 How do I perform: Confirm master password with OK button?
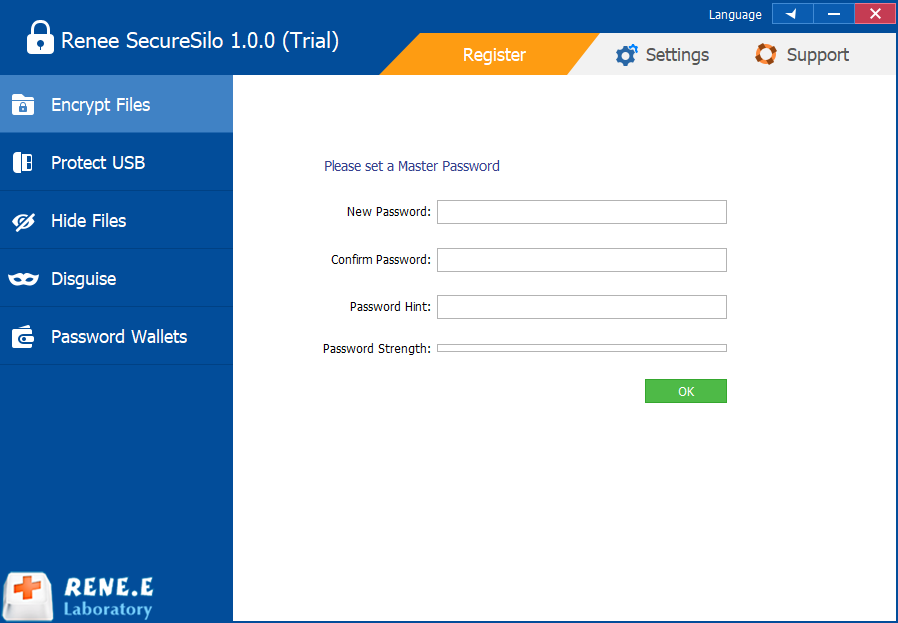686,391
